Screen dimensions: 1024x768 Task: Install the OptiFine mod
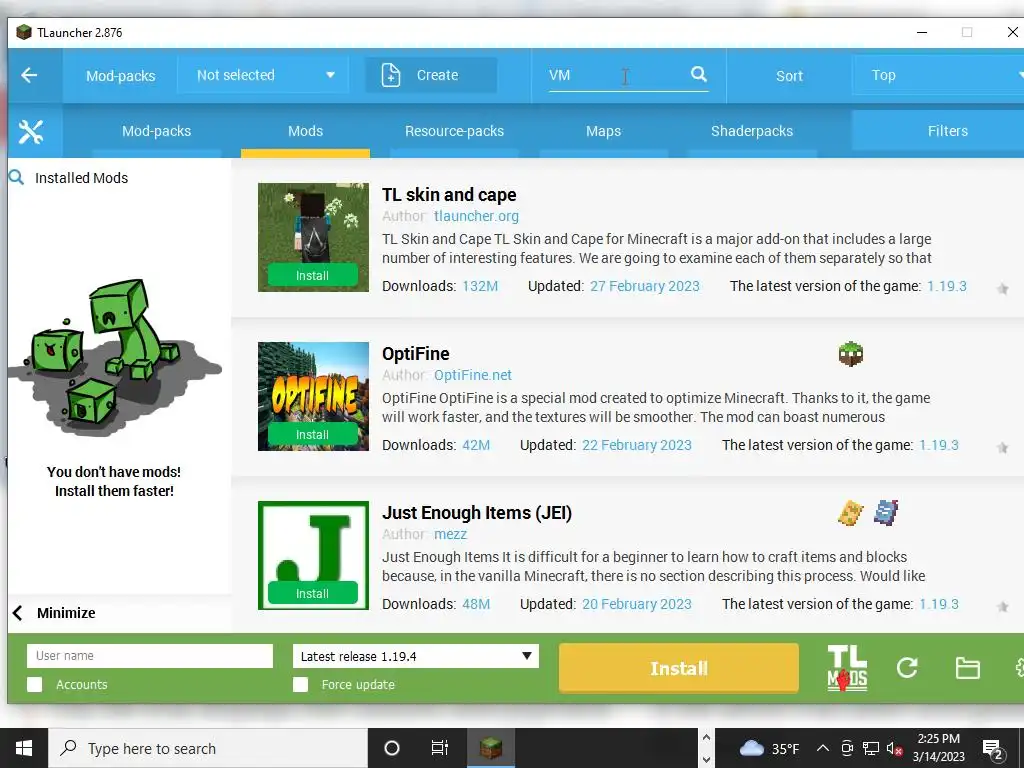point(313,434)
